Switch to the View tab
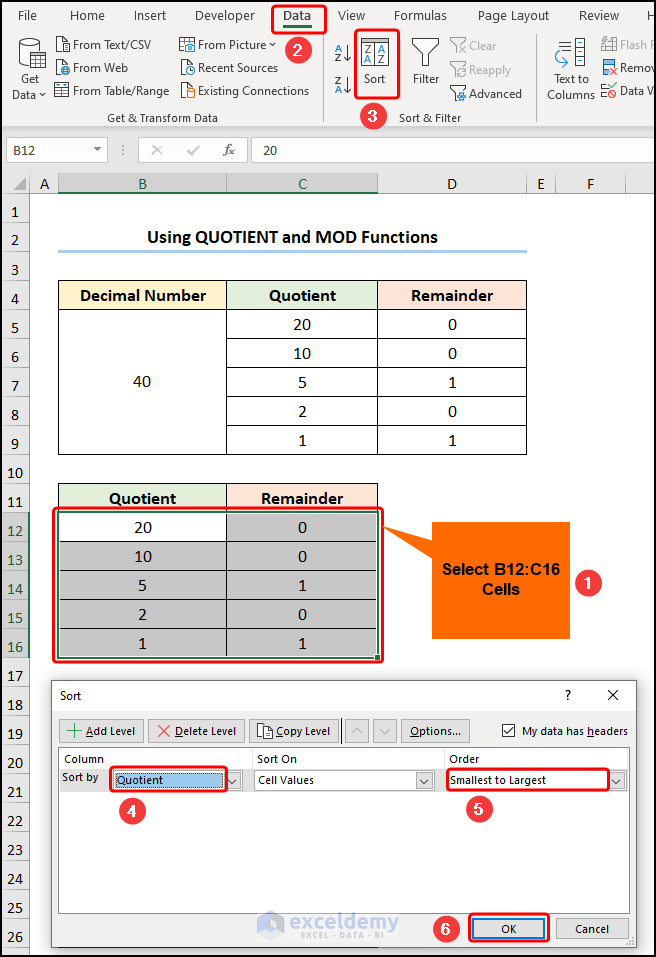The image size is (656, 957). (351, 16)
